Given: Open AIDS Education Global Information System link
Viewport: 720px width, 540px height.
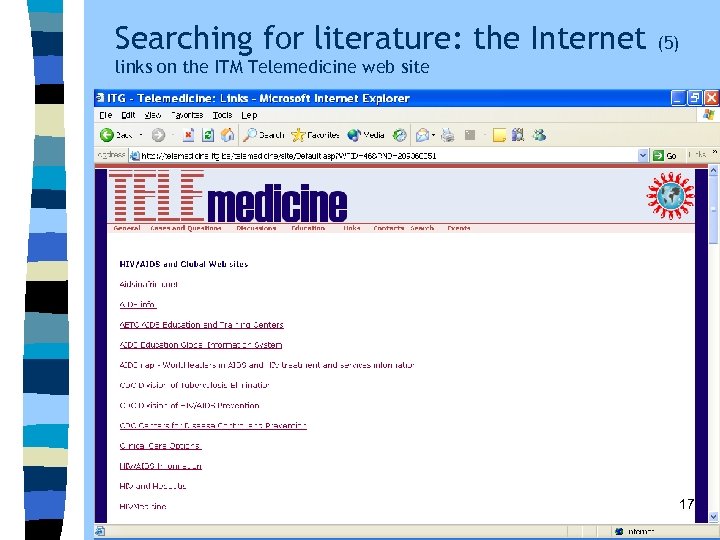Looking at the screenshot, I should pos(201,345).
